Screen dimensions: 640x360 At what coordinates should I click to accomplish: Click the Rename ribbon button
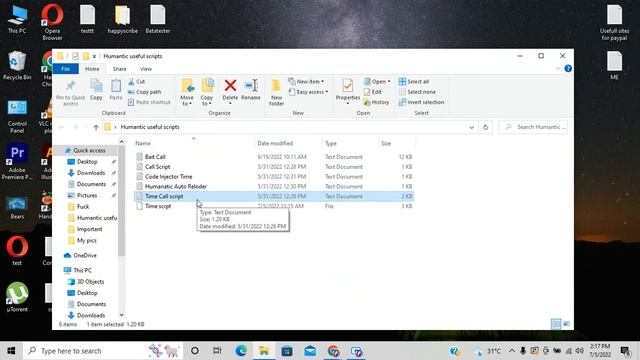pyautogui.click(x=251, y=90)
